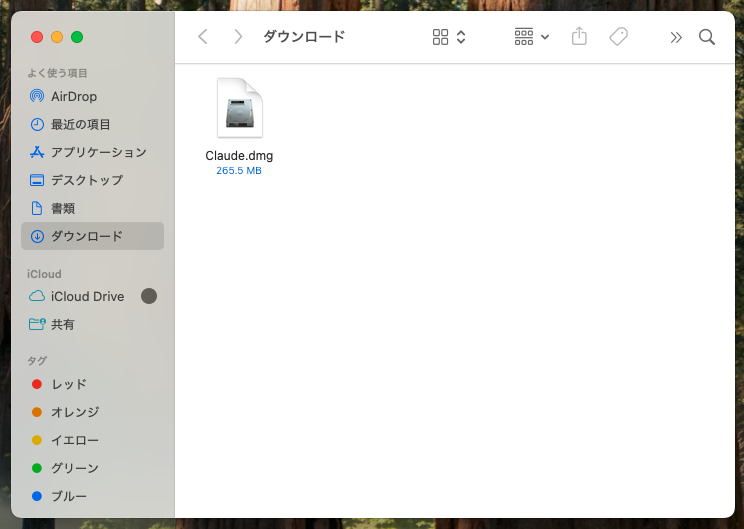Click the Share toolbar icon
Viewport: 744px width, 529px height.
pyautogui.click(x=579, y=36)
